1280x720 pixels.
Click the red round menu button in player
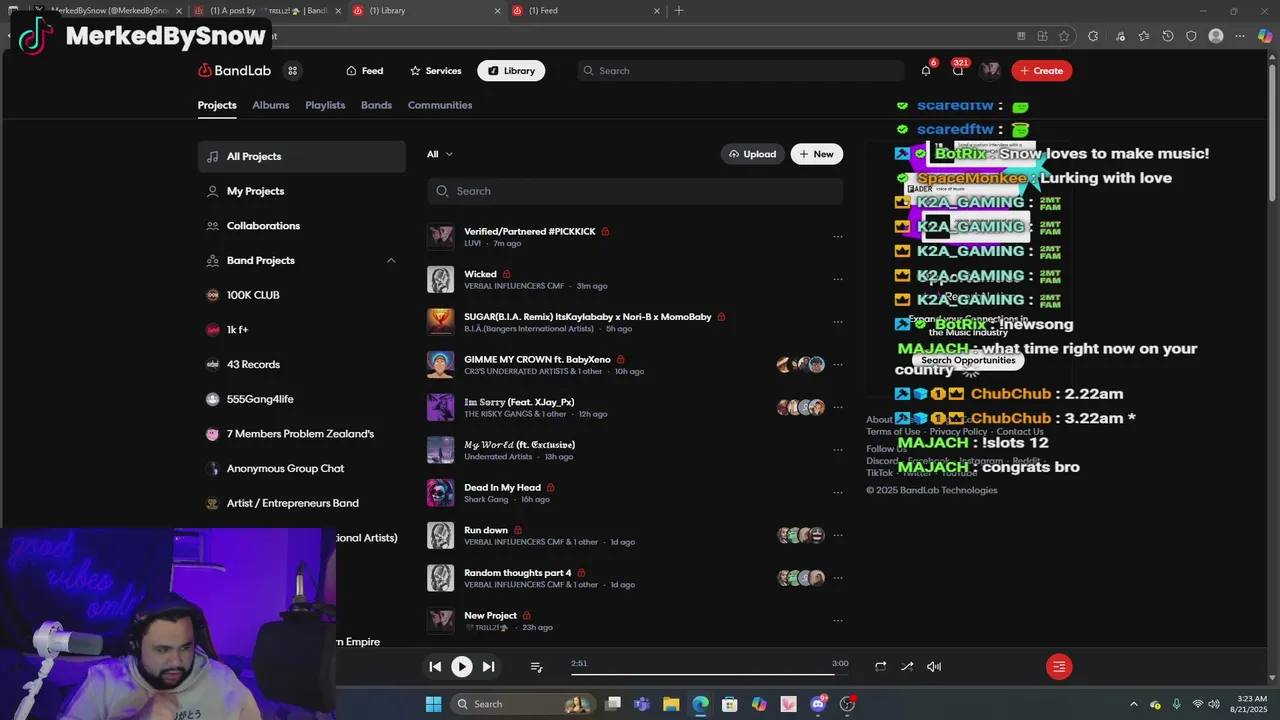[1059, 667]
